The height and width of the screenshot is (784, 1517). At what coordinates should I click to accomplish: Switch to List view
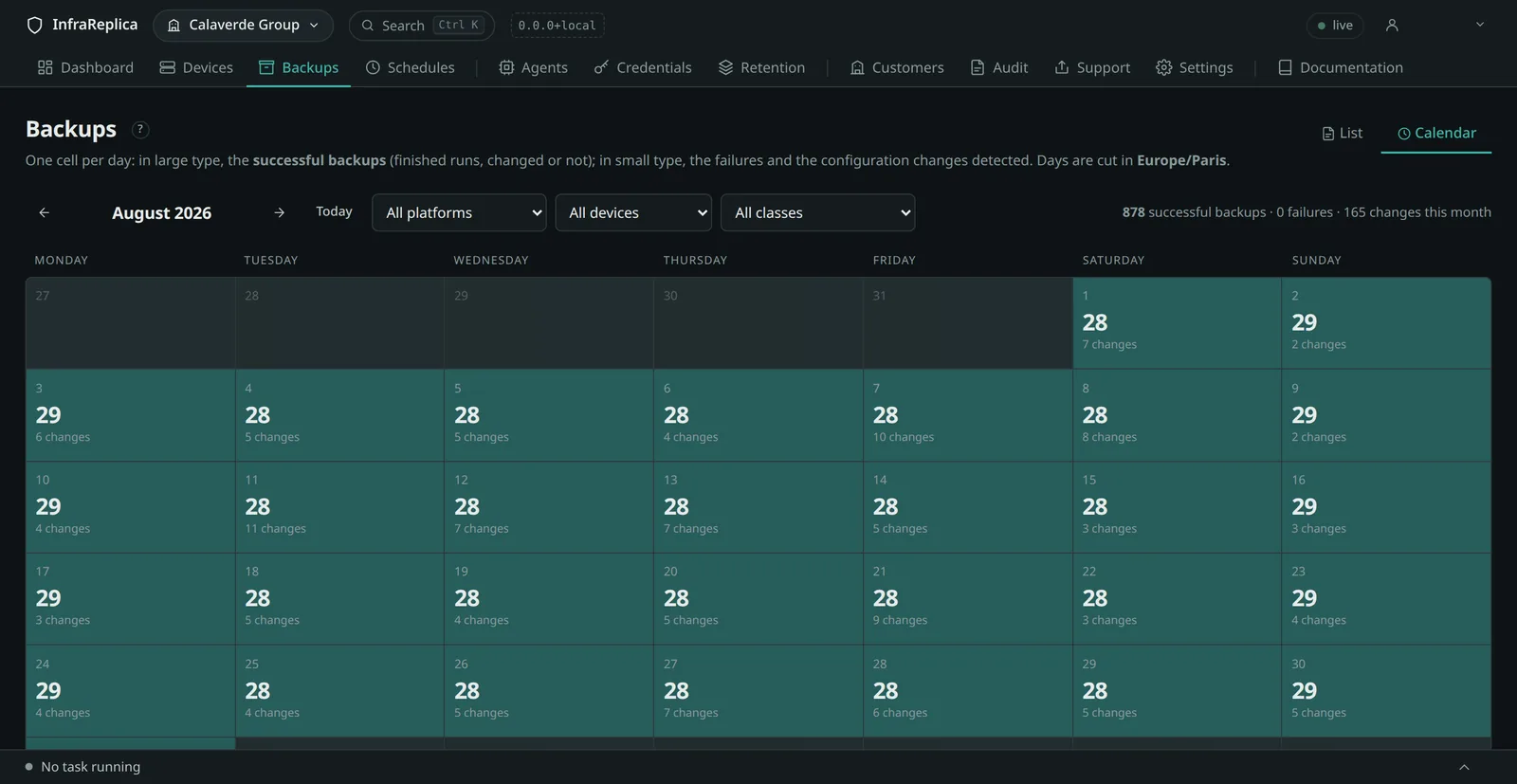[1342, 134]
